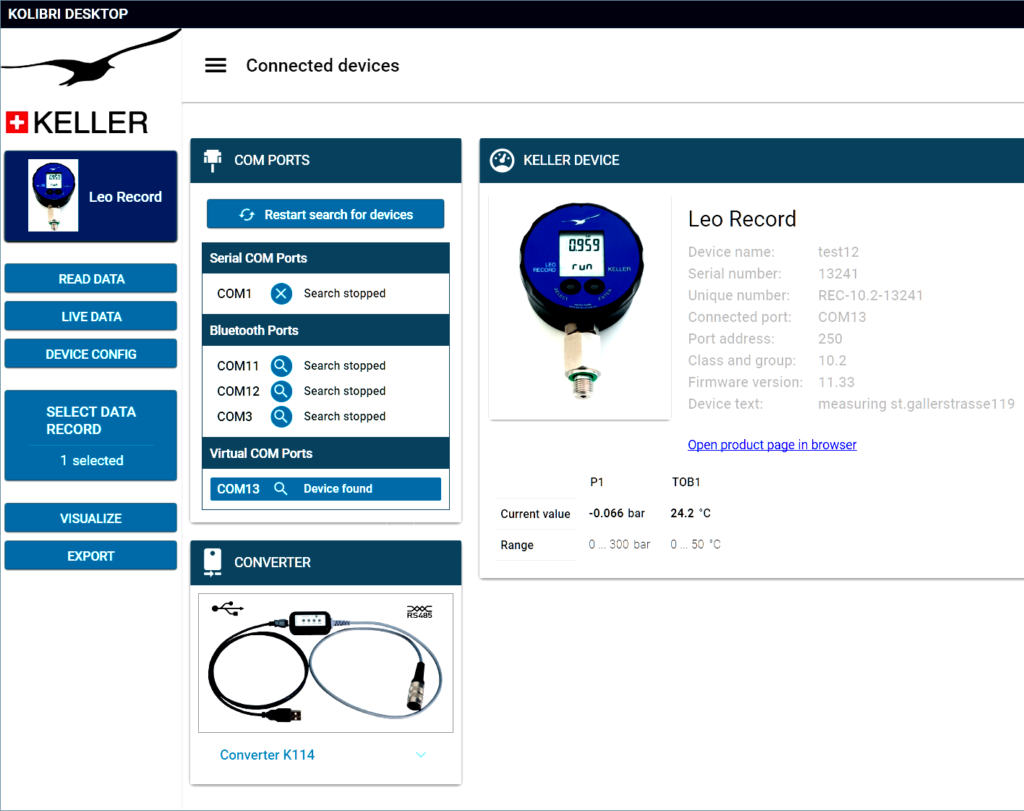Expand the Converter K114 dropdown chevron
Viewport: 1024px width, 811px height.
pyautogui.click(x=421, y=755)
